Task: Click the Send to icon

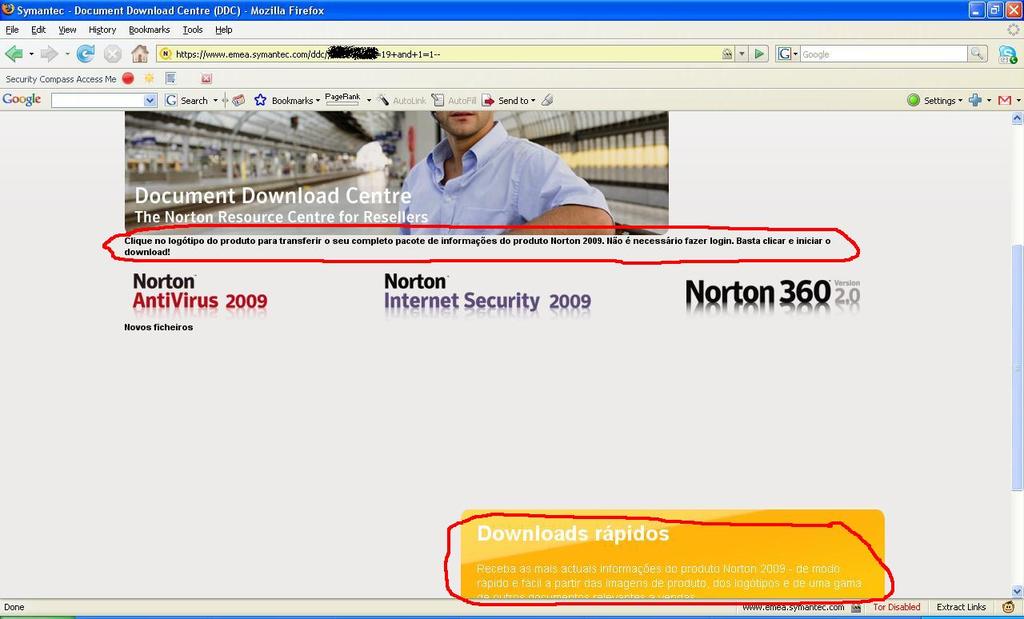Action: tap(488, 100)
